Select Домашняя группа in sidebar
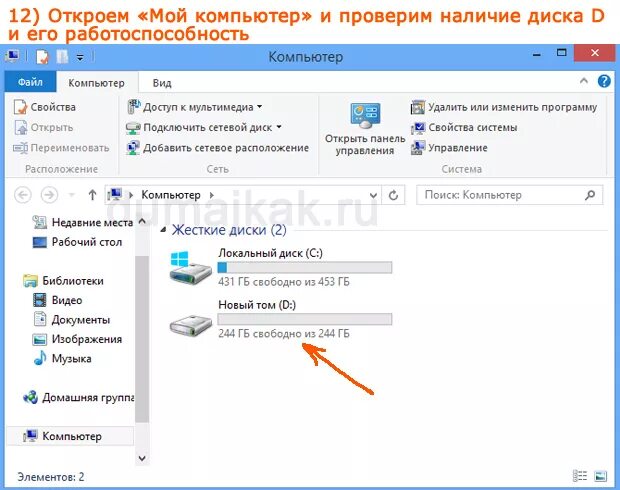The height and width of the screenshot is (490, 620). click(x=78, y=397)
